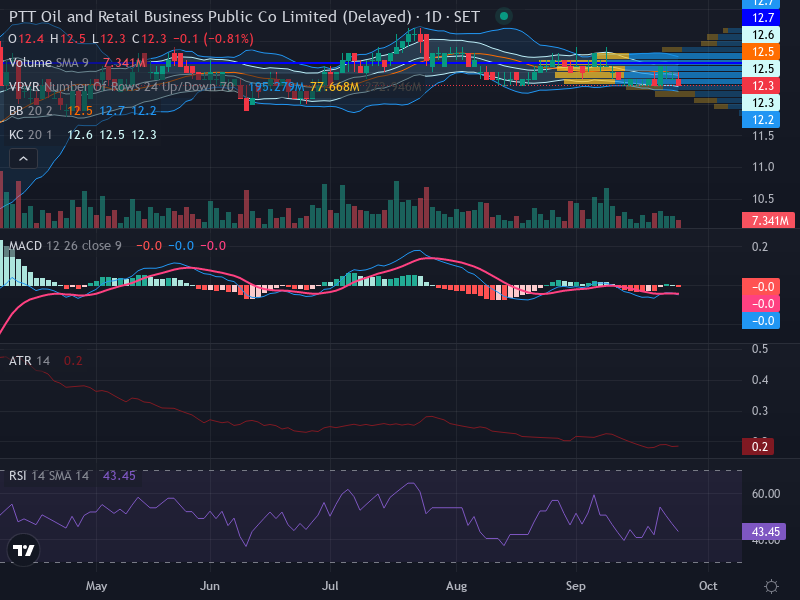This screenshot has height=600, width=800.
Task: Collapse the indicator legend with the chevron button
Action: tap(23, 159)
